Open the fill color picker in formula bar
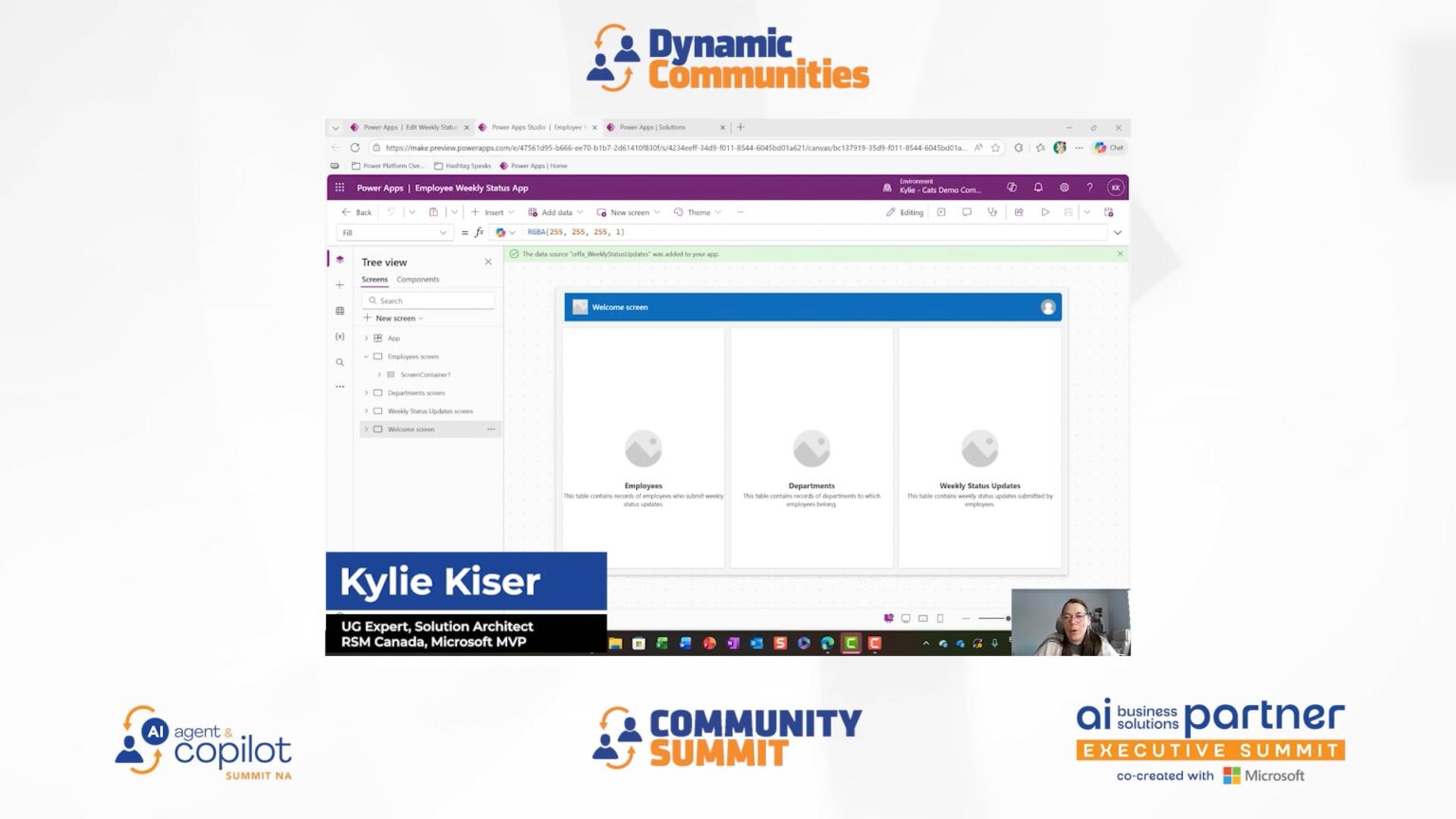Screen dimensions: 1456x819 pos(501,232)
